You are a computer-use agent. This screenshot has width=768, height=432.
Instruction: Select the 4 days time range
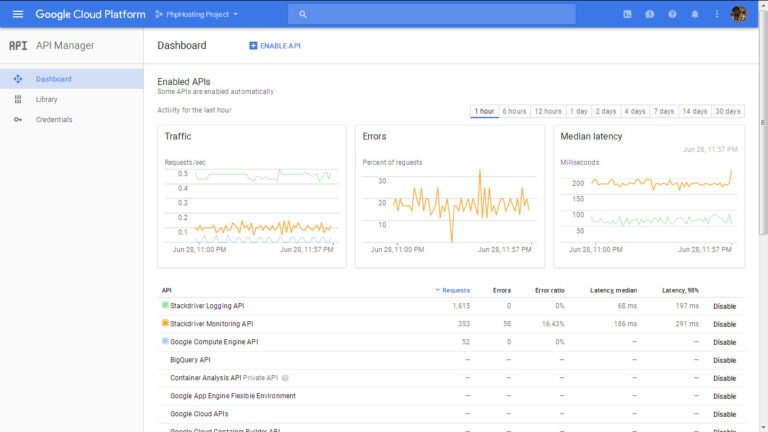[635, 111]
